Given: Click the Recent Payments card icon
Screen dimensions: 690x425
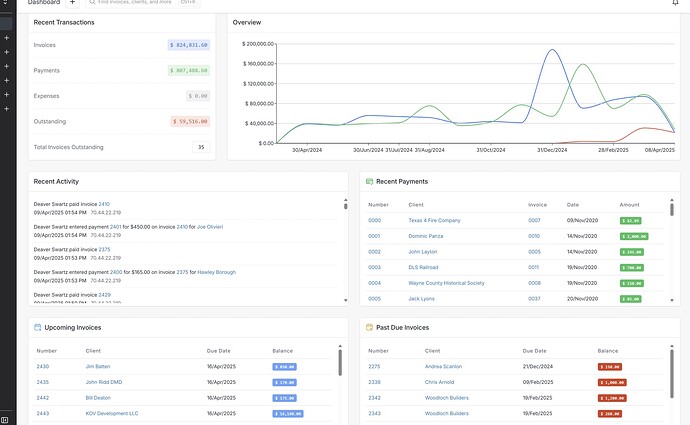Looking at the screenshot, I should click(369, 181).
